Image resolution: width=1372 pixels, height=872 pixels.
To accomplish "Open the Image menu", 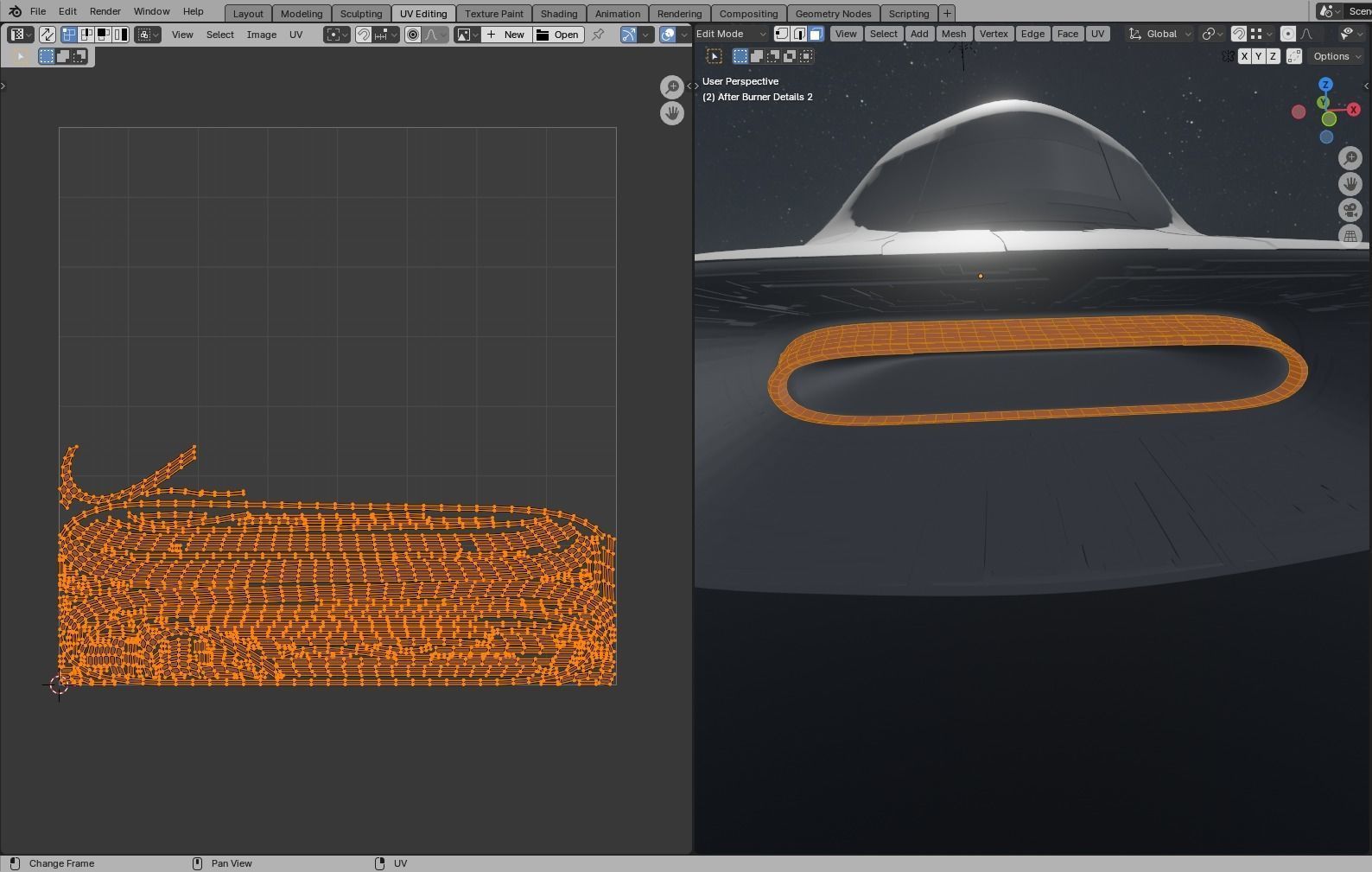I will (x=262, y=35).
